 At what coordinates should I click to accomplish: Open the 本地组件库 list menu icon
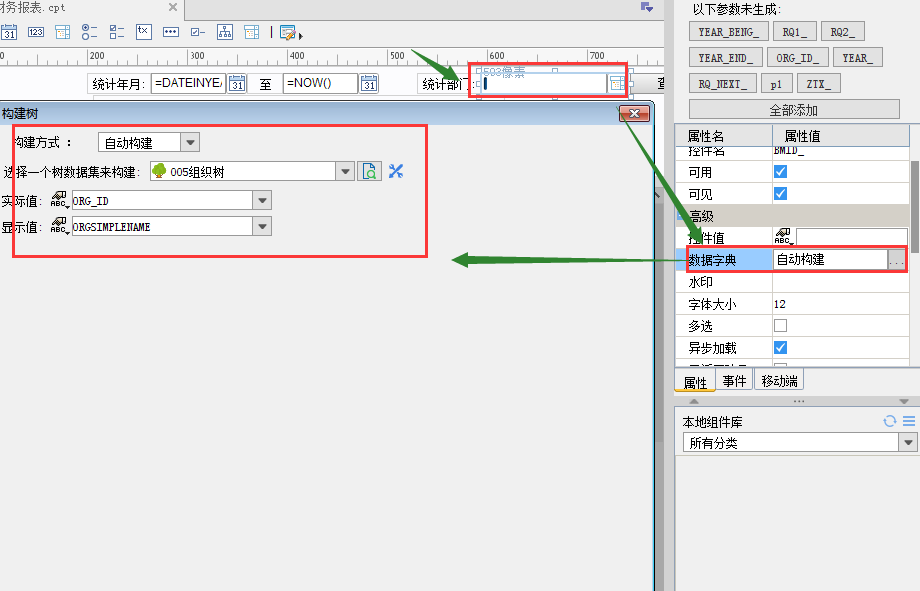tap(909, 421)
